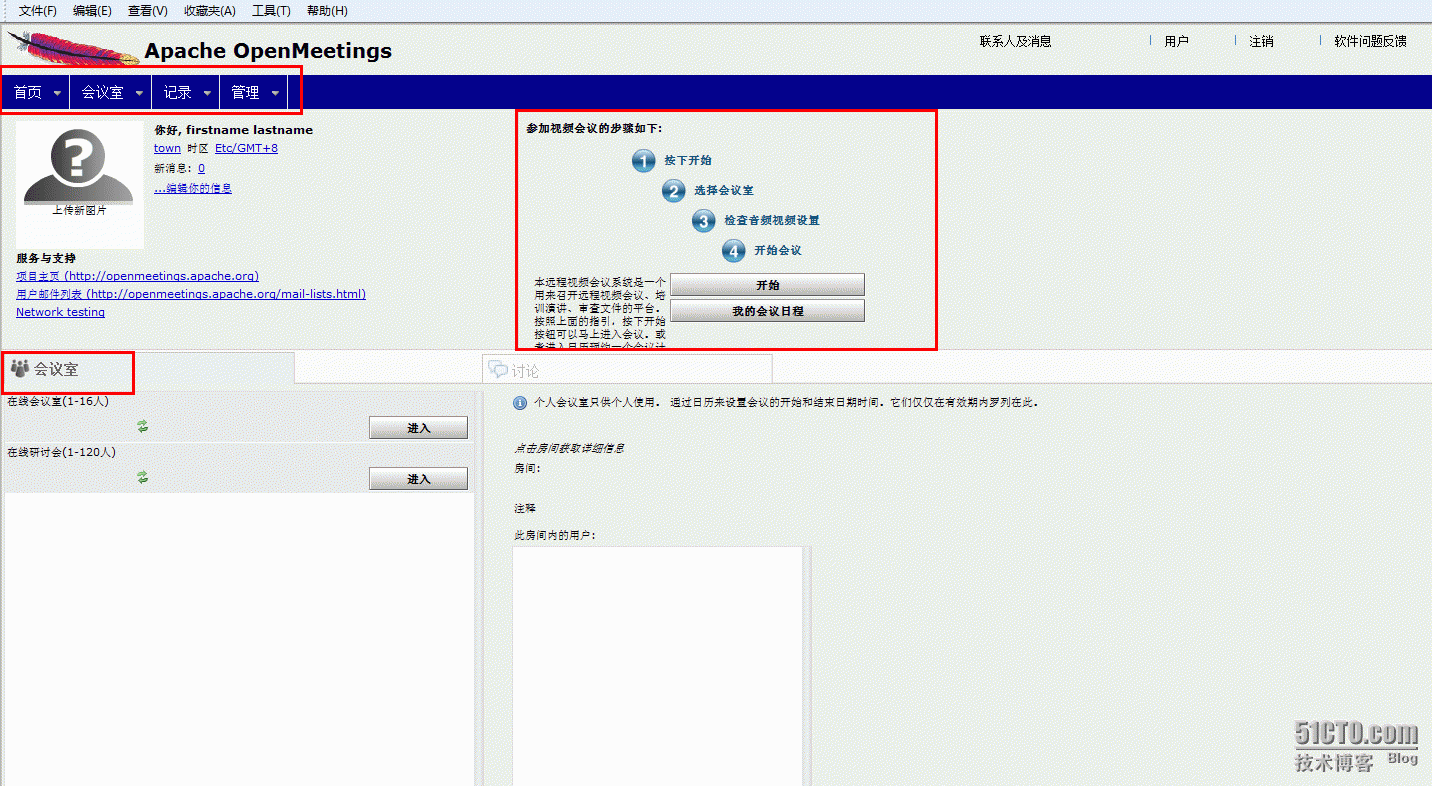Click the step 3 circle icon
Image resolution: width=1432 pixels, height=786 pixels.
pos(704,220)
